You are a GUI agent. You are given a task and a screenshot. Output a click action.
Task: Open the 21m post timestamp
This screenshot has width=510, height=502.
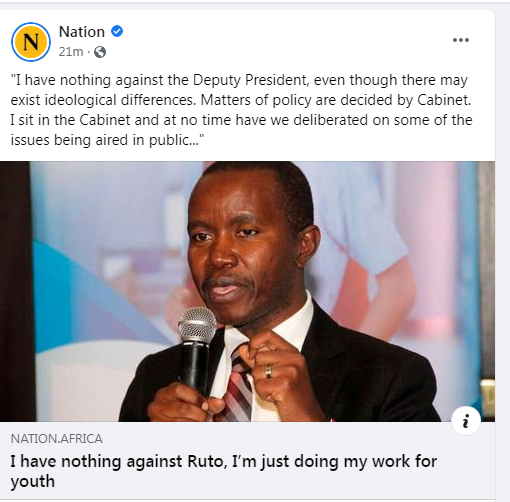click(71, 52)
